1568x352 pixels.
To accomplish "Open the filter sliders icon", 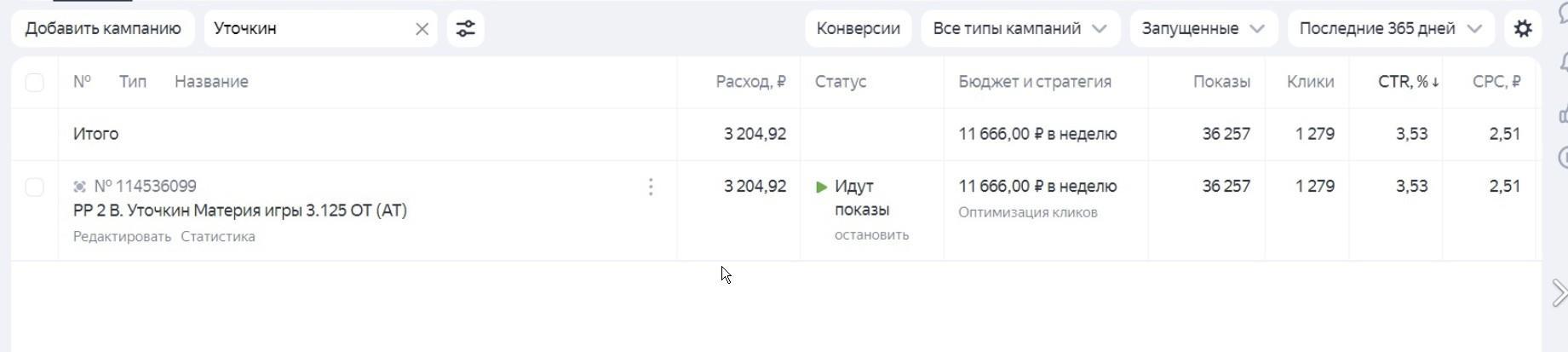I will [465, 29].
